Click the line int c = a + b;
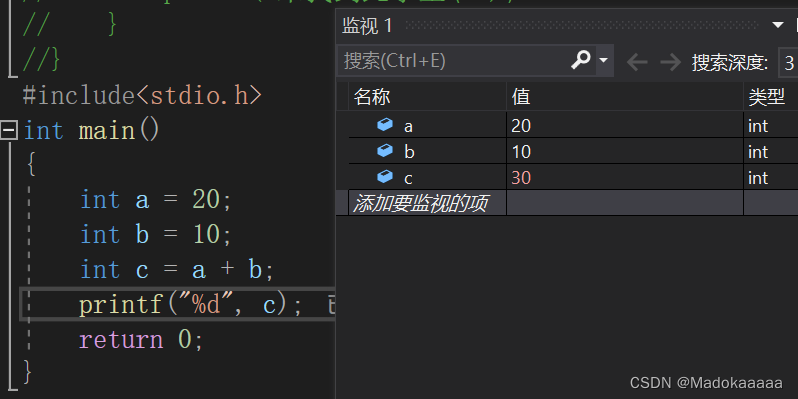The image size is (798, 399). (x=177, y=270)
